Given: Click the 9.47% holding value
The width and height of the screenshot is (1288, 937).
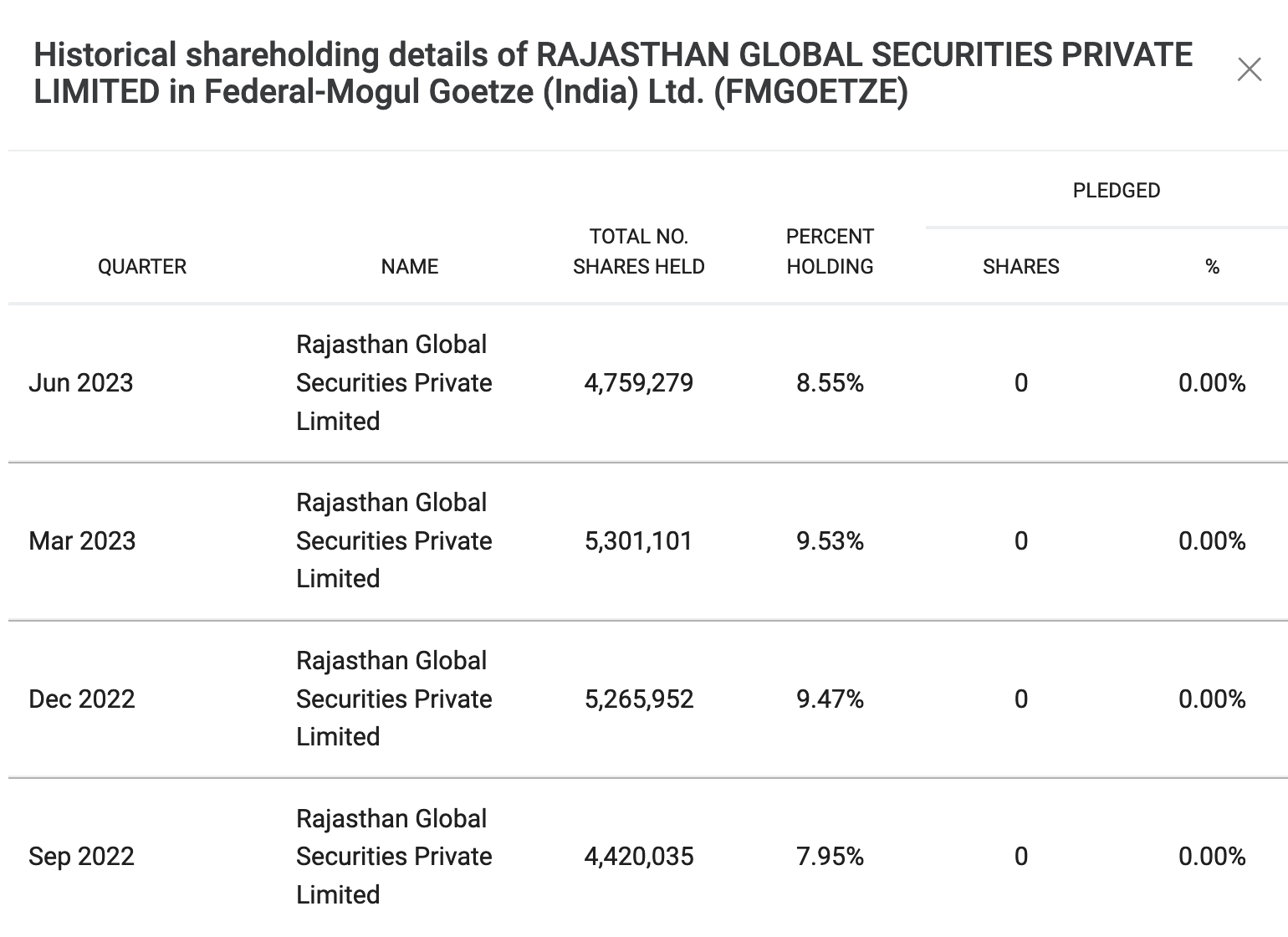Looking at the screenshot, I should [x=830, y=699].
